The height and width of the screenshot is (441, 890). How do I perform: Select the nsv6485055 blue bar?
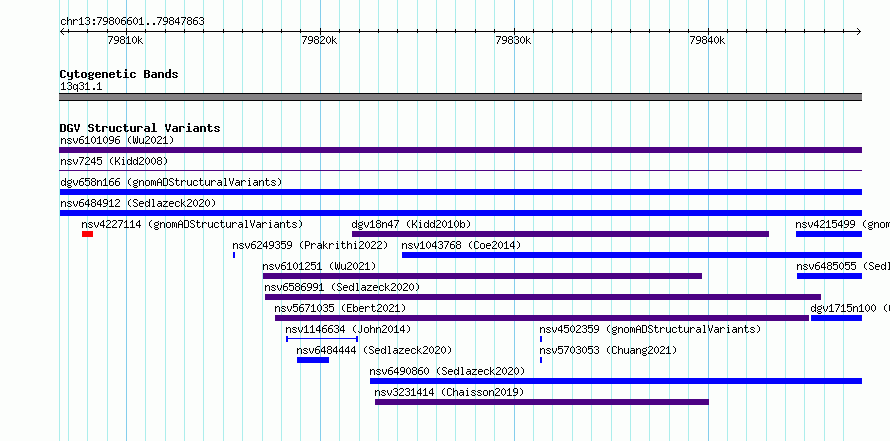pyautogui.click(x=829, y=276)
